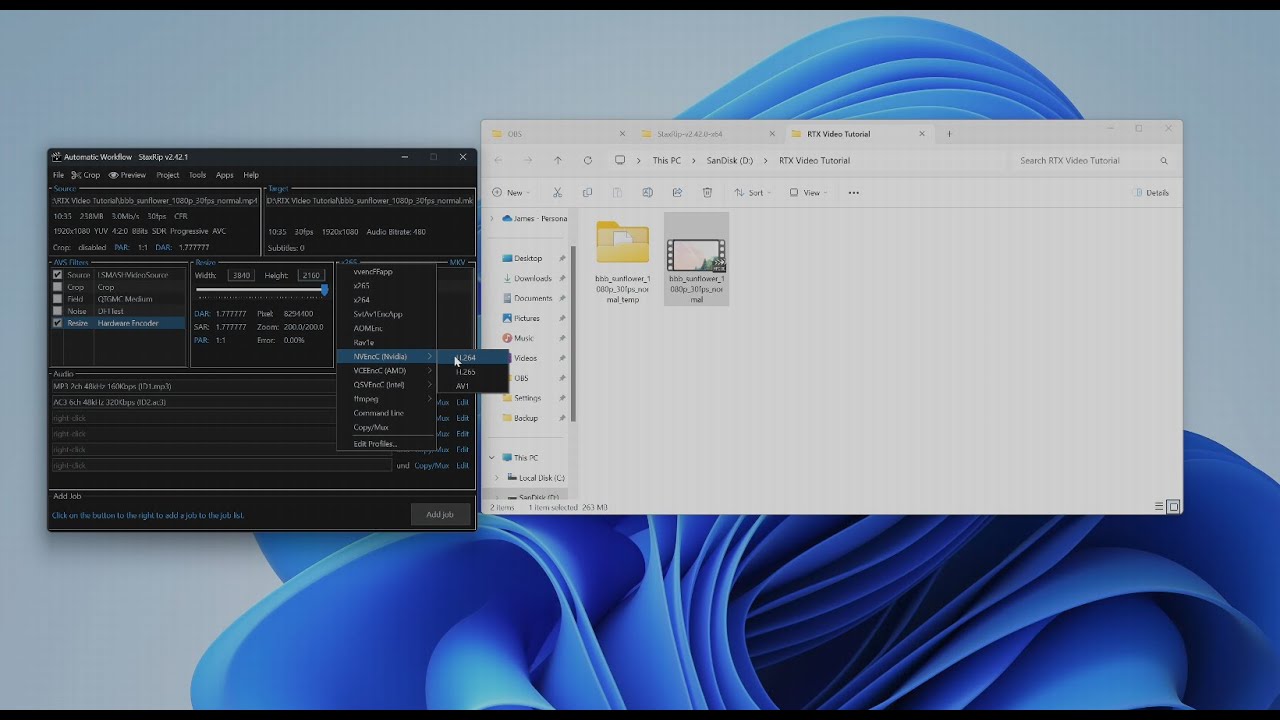The width and height of the screenshot is (1280, 720).
Task: Toggle the Source filter checkbox
Action: [58, 275]
